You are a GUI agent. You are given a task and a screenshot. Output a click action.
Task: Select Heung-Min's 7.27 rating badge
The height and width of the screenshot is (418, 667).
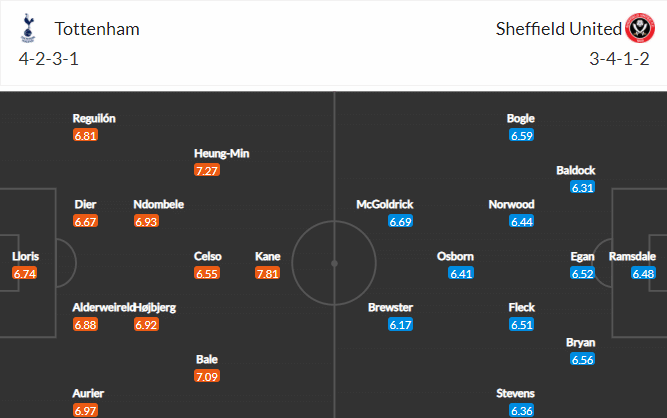pyautogui.click(x=207, y=170)
